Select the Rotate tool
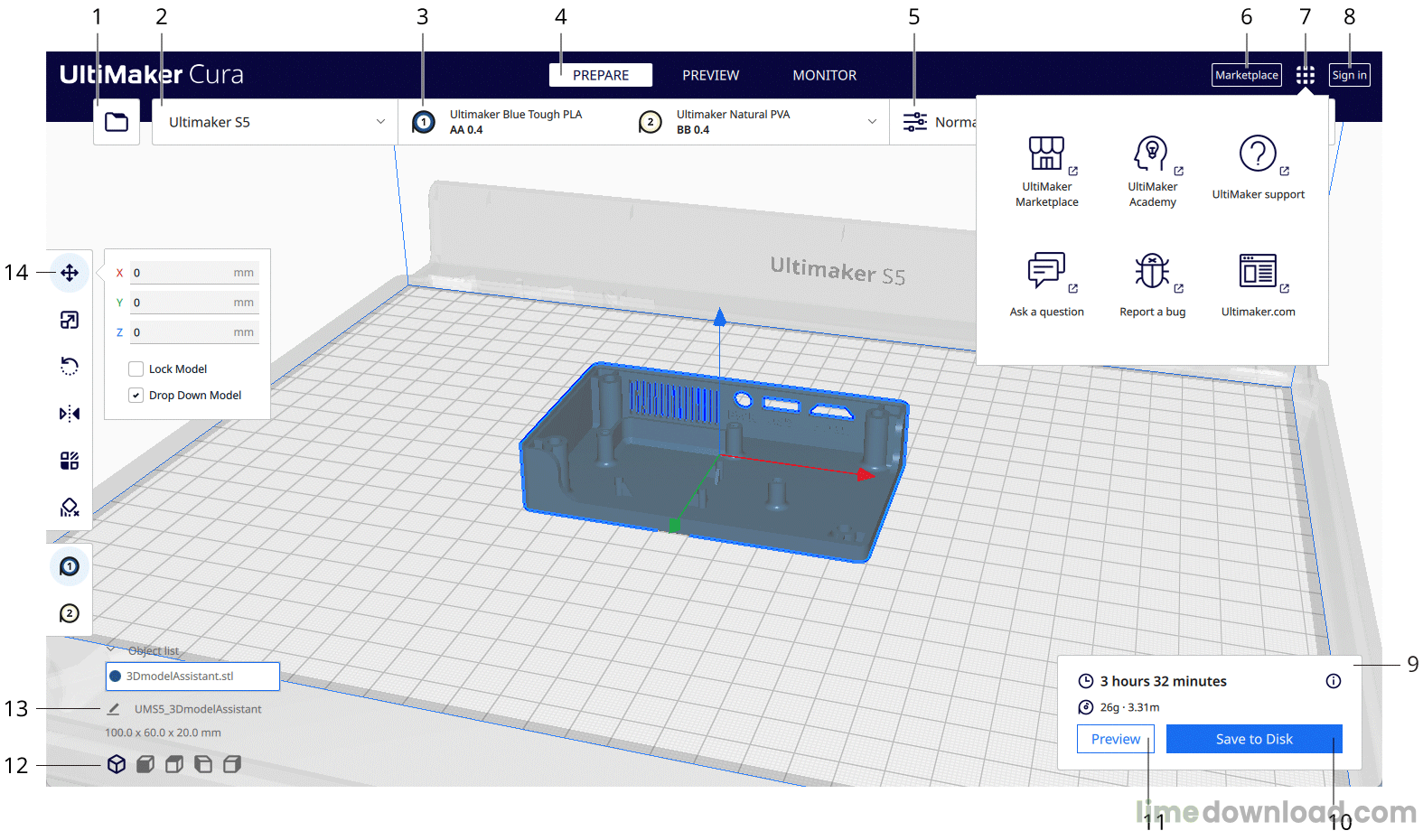The width and height of the screenshot is (1423, 840). [x=70, y=366]
